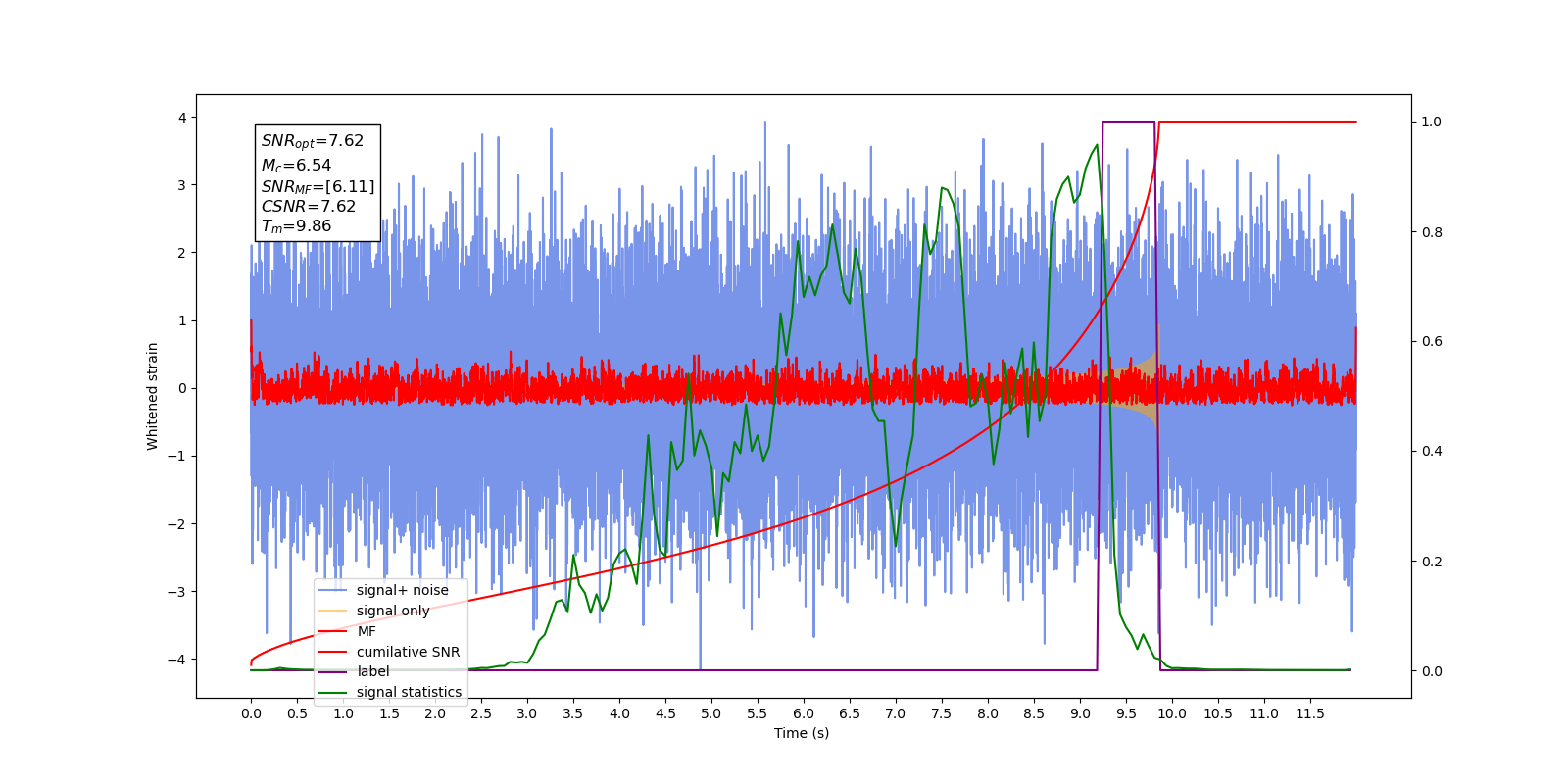Image resolution: width=1568 pixels, height=784 pixels.
Task: Click the x-axis tick label 6.5
Action: coord(850,713)
